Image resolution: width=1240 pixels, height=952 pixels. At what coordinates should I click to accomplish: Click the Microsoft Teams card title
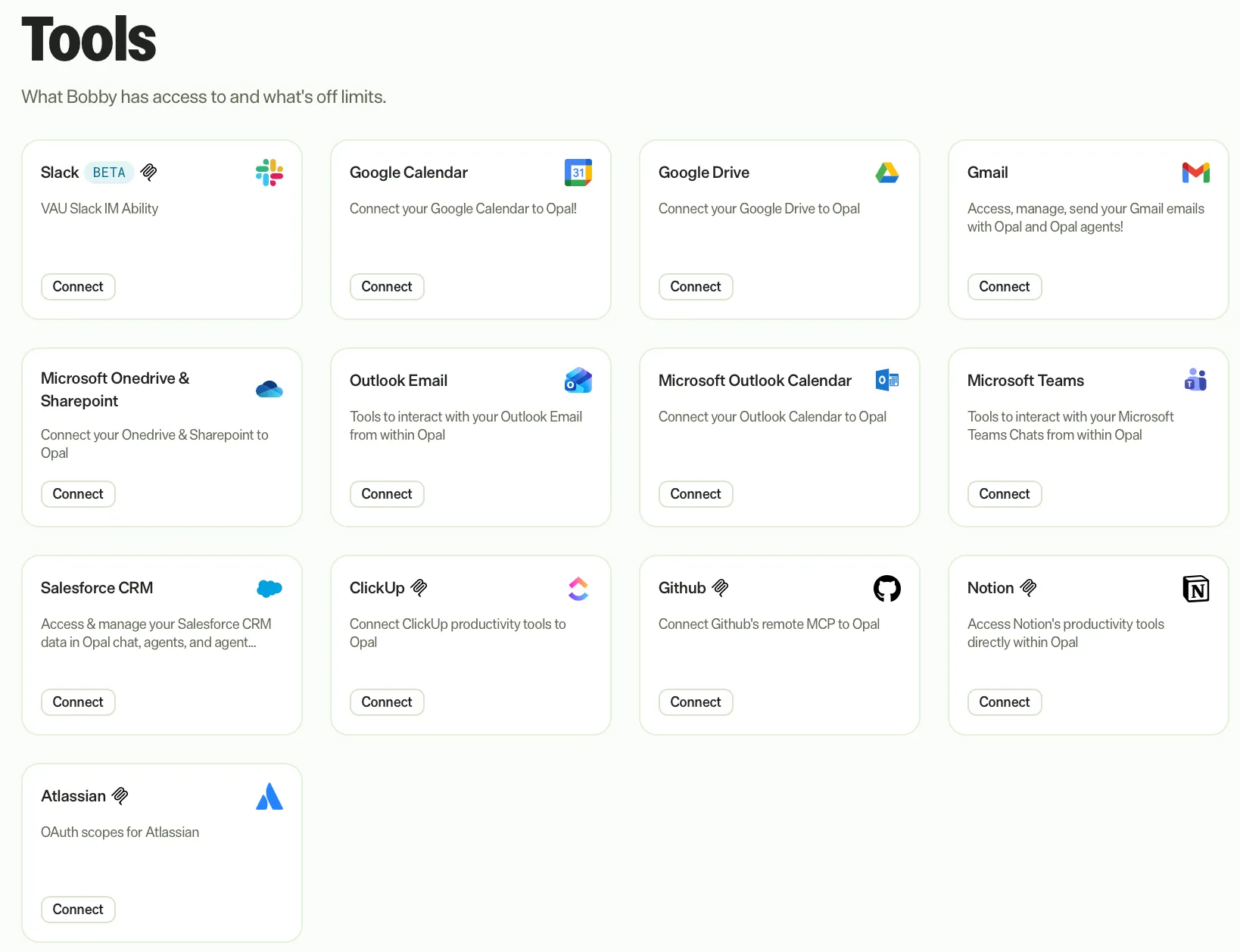click(x=1026, y=381)
